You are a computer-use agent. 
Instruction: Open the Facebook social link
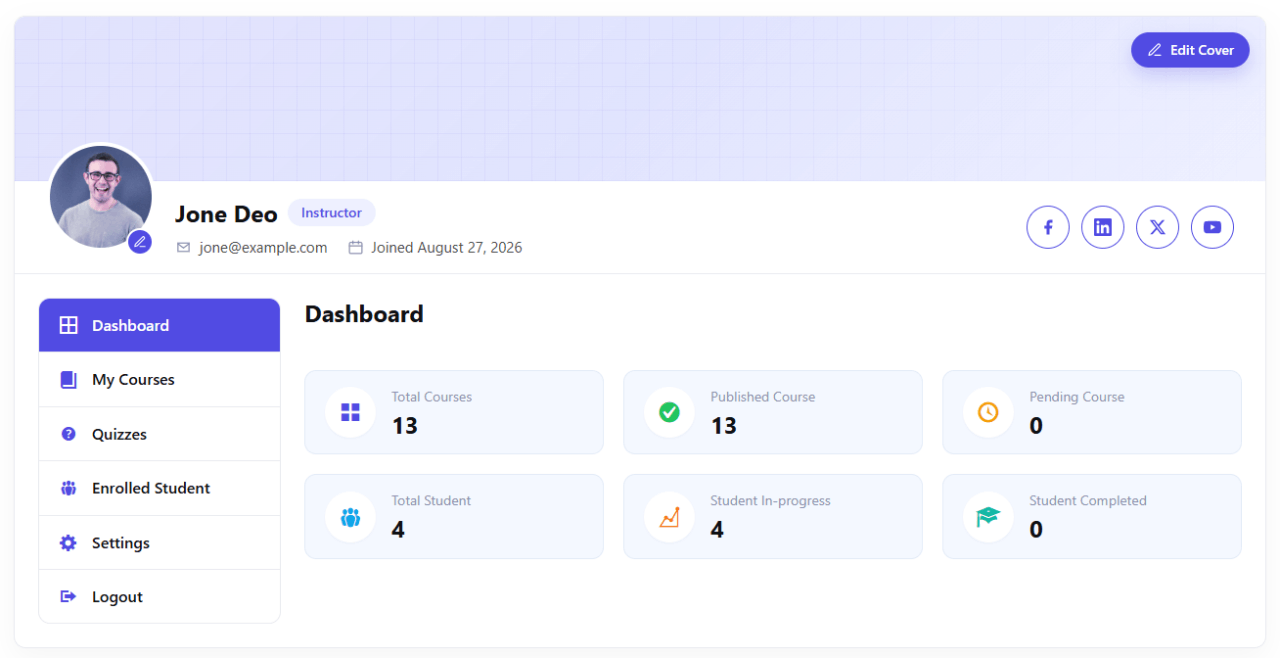pyautogui.click(x=1048, y=227)
